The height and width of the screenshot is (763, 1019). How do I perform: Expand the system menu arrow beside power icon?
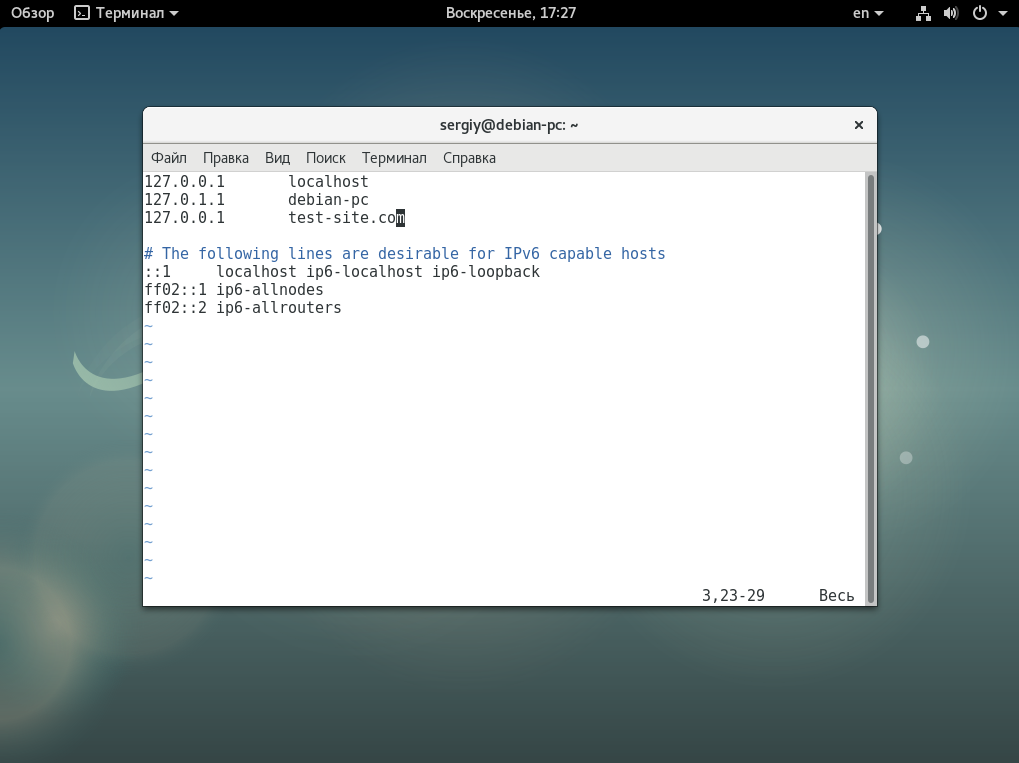pyautogui.click(x=1001, y=14)
